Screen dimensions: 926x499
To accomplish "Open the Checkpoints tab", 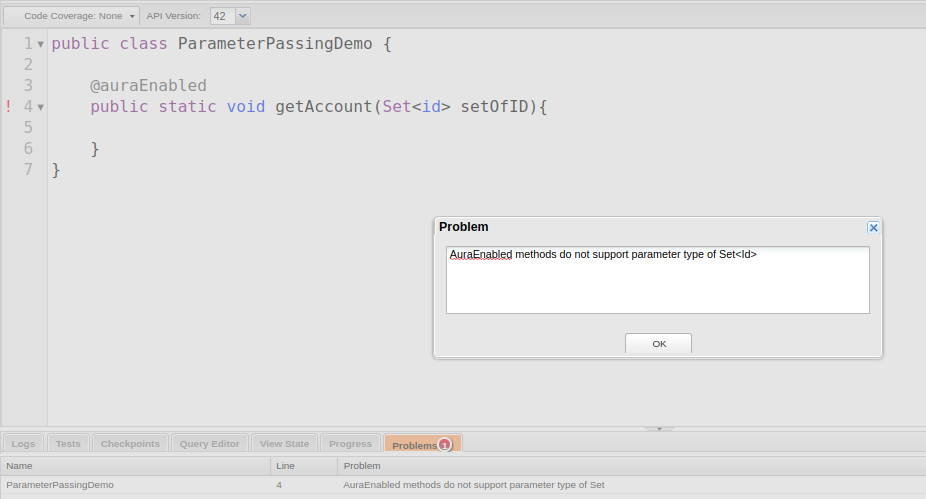I will tap(130, 443).
